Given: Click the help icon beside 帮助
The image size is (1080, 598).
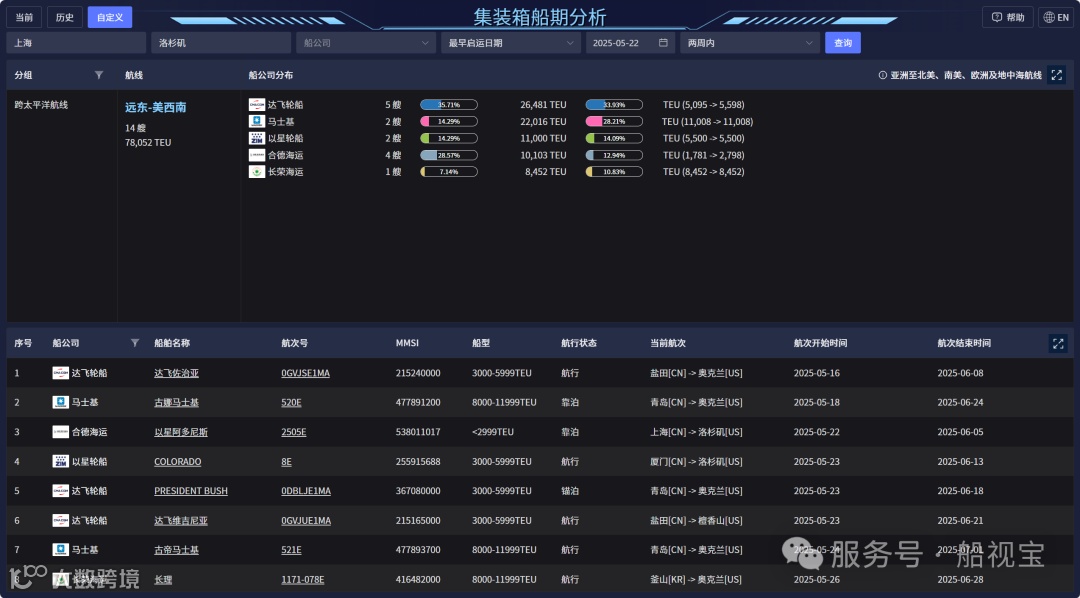Looking at the screenshot, I should (x=997, y=17).
